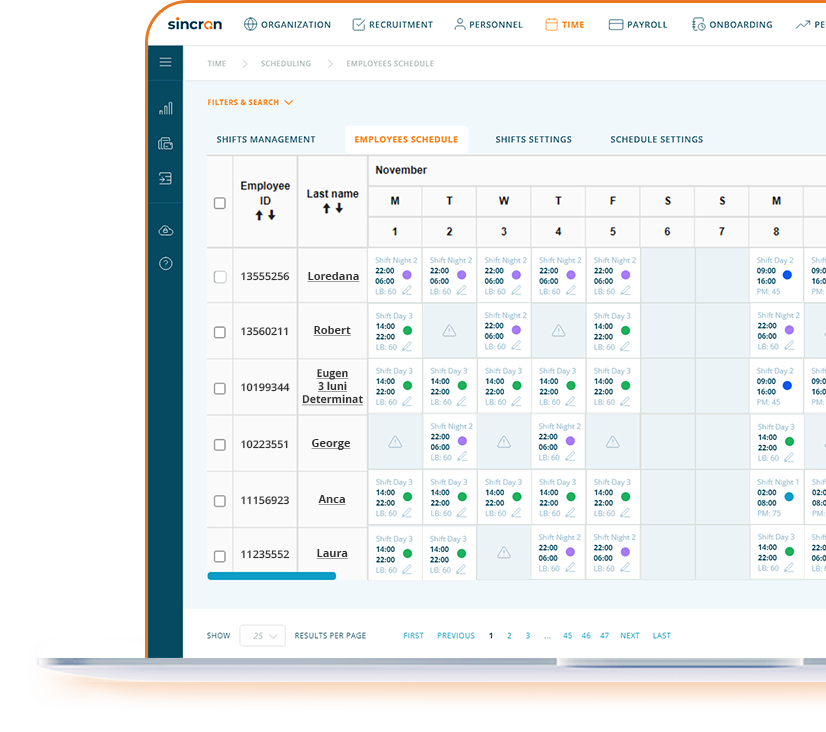Edit Loredana's Shift Night 2 on November 1

click(406, 292)
